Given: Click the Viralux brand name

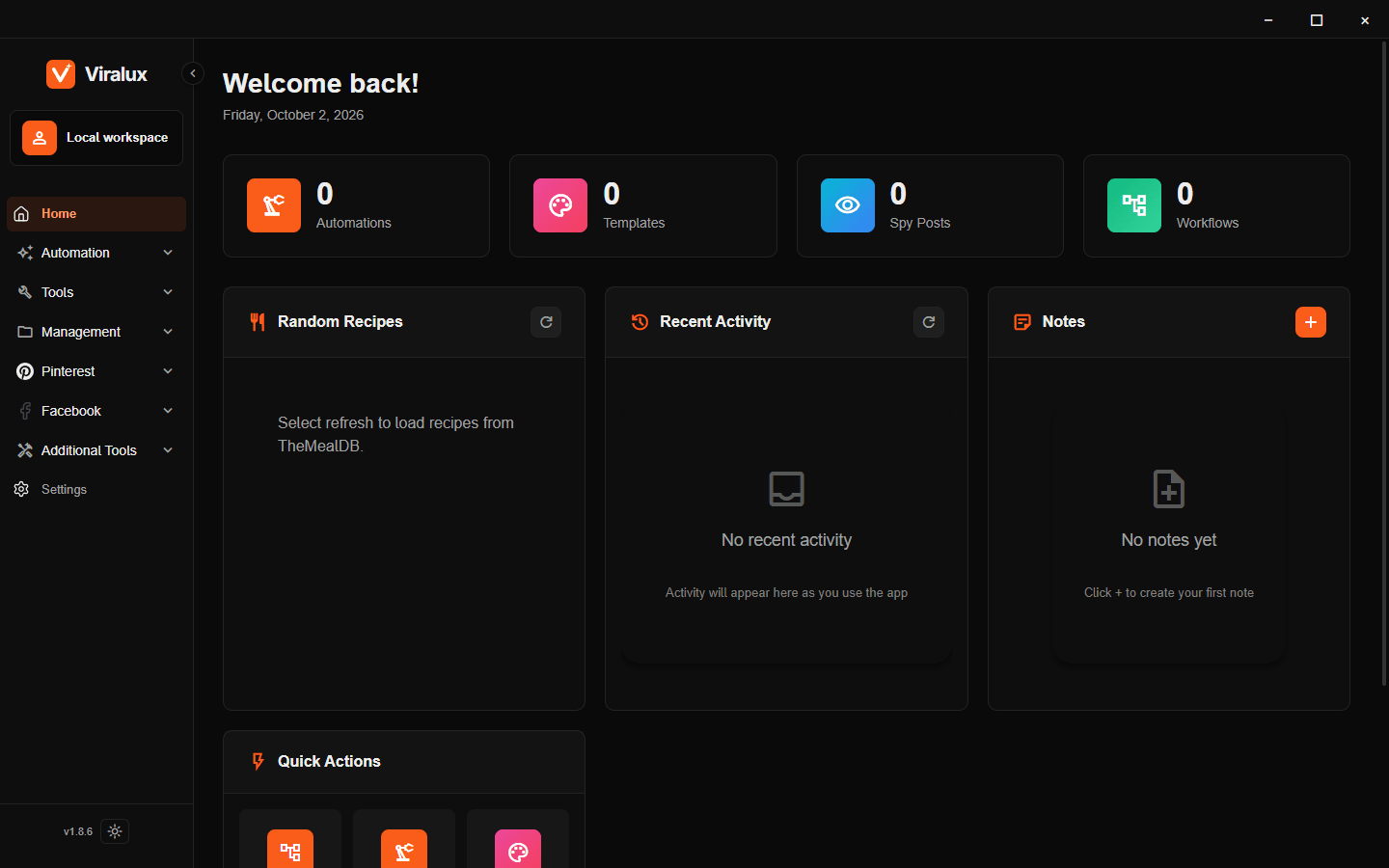Looking at the screenshot, I should 116,74.
